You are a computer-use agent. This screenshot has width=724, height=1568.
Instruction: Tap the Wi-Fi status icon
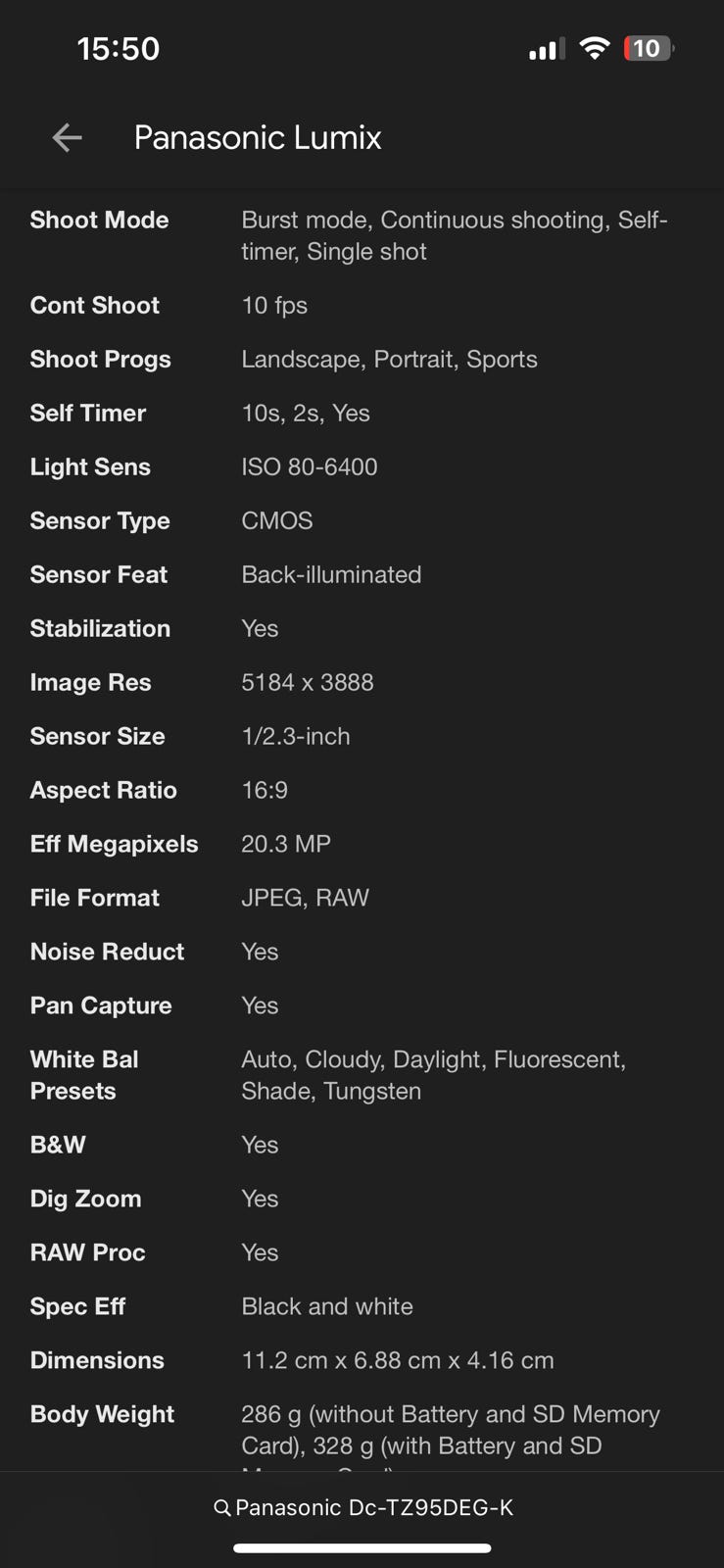click(x=594, y=48)
